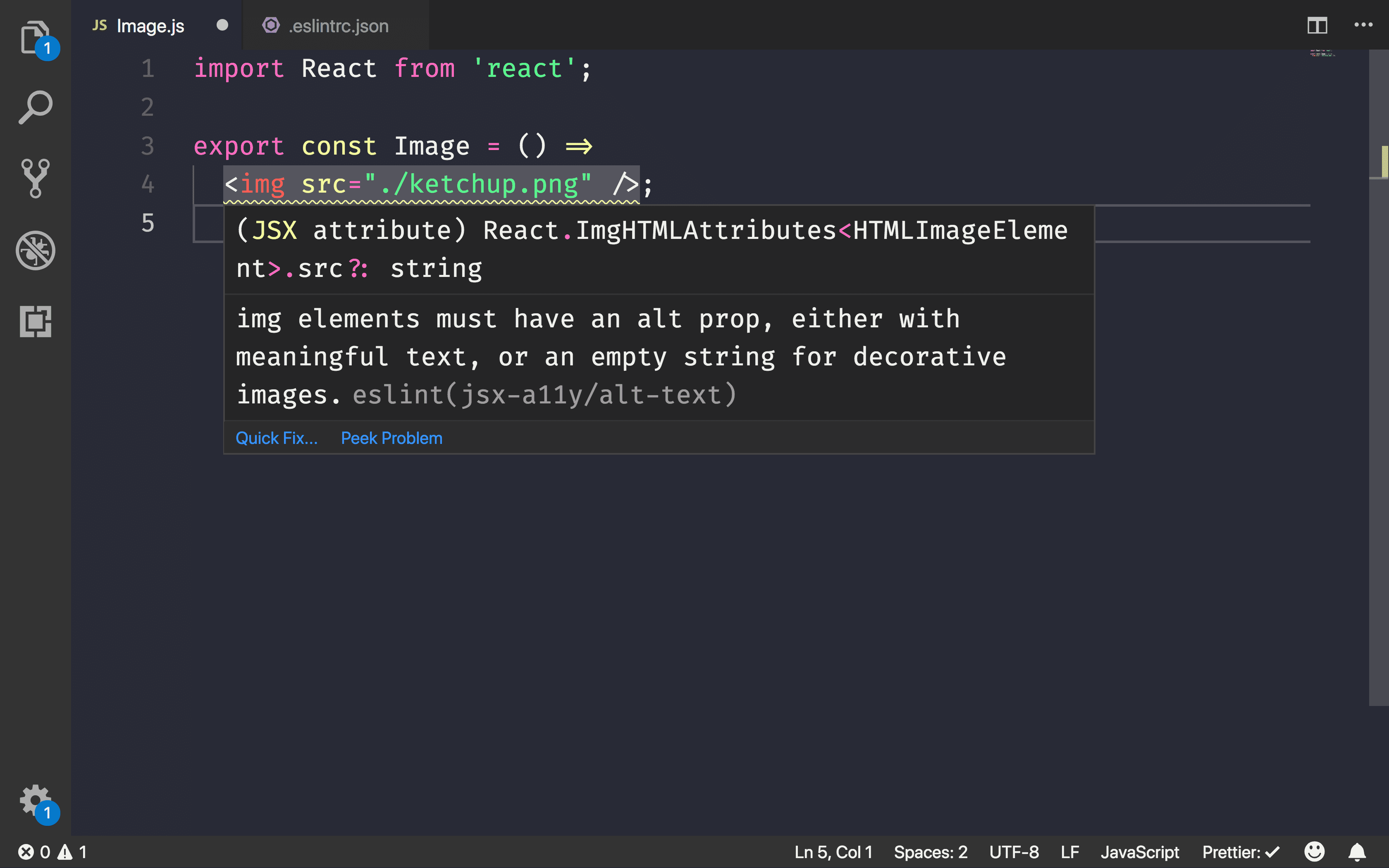Click the split editor icon in toolbar
This screenshot has height=868, width=1389.
[x=1317, y=25]
